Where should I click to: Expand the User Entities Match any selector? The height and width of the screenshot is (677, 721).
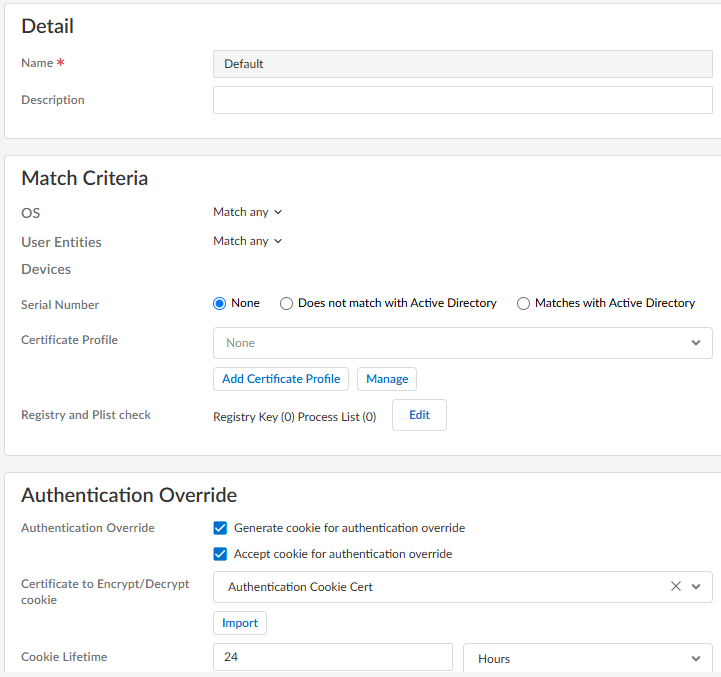click(x=247, y=241)
